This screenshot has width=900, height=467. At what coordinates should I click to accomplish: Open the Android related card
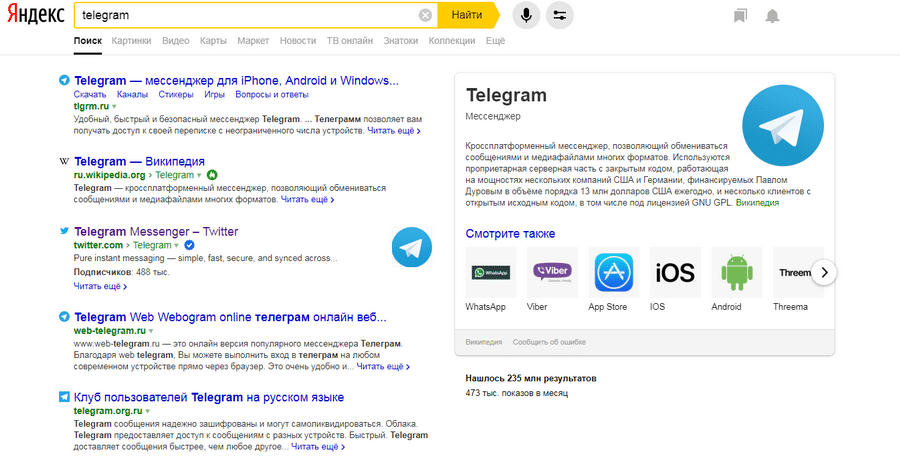[736, 279]
